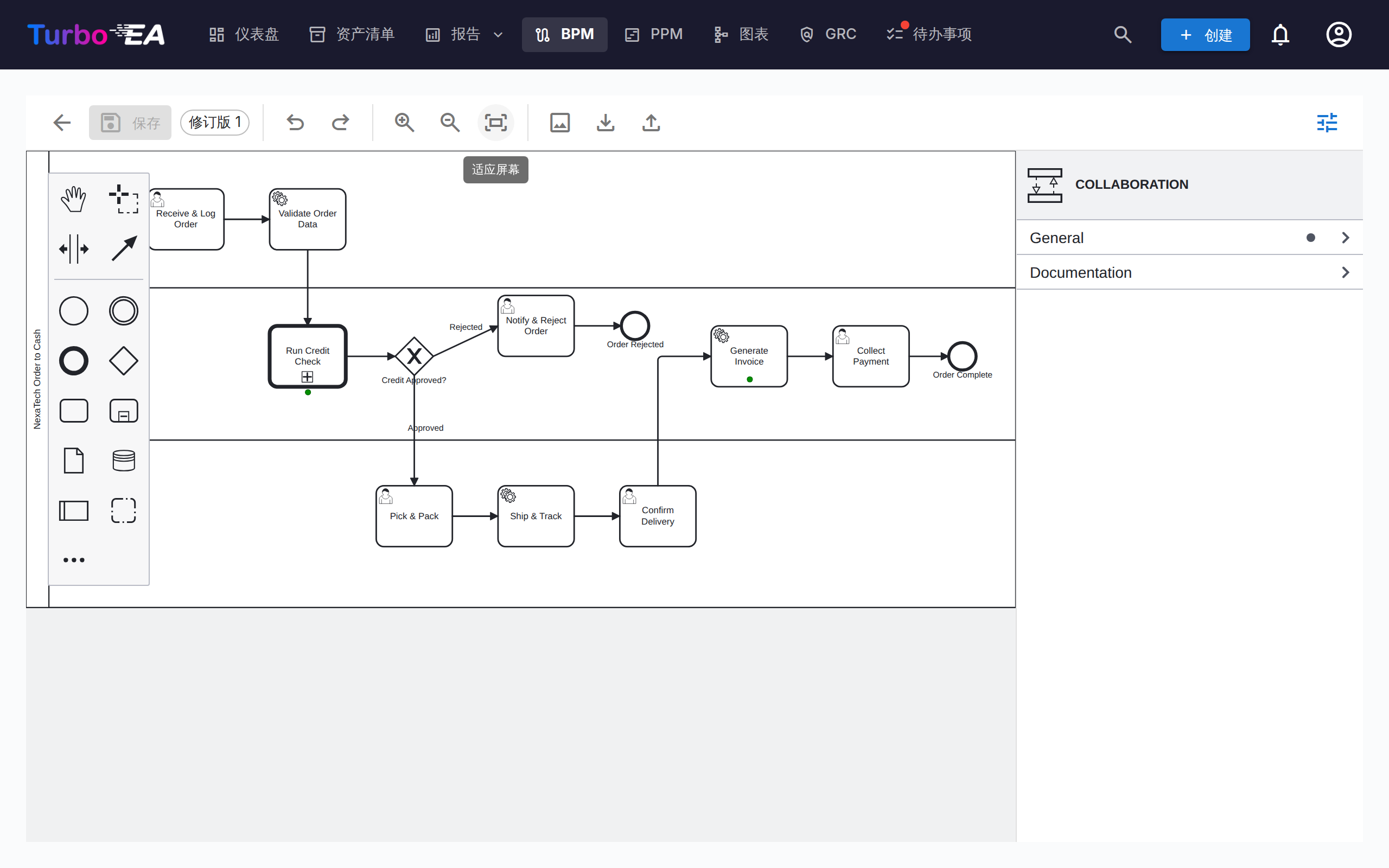The image size is (1389, 868).
Task: Pick the gateway diamond shape
Action: (123, 361)
